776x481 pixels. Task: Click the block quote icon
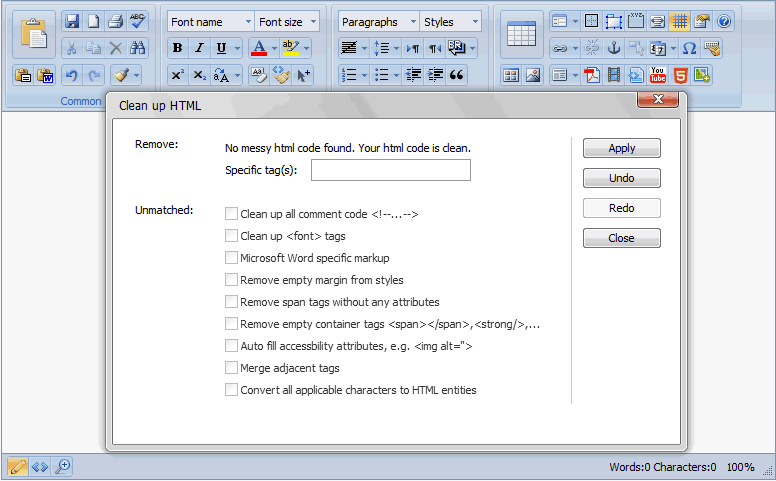point(456,75)
